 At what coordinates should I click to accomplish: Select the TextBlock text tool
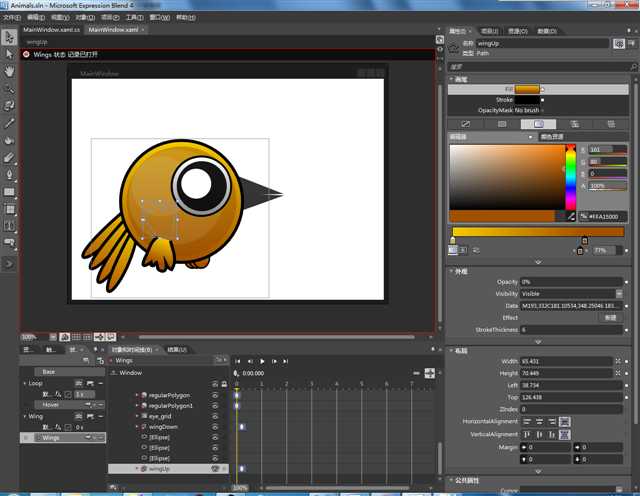point(9,226)
